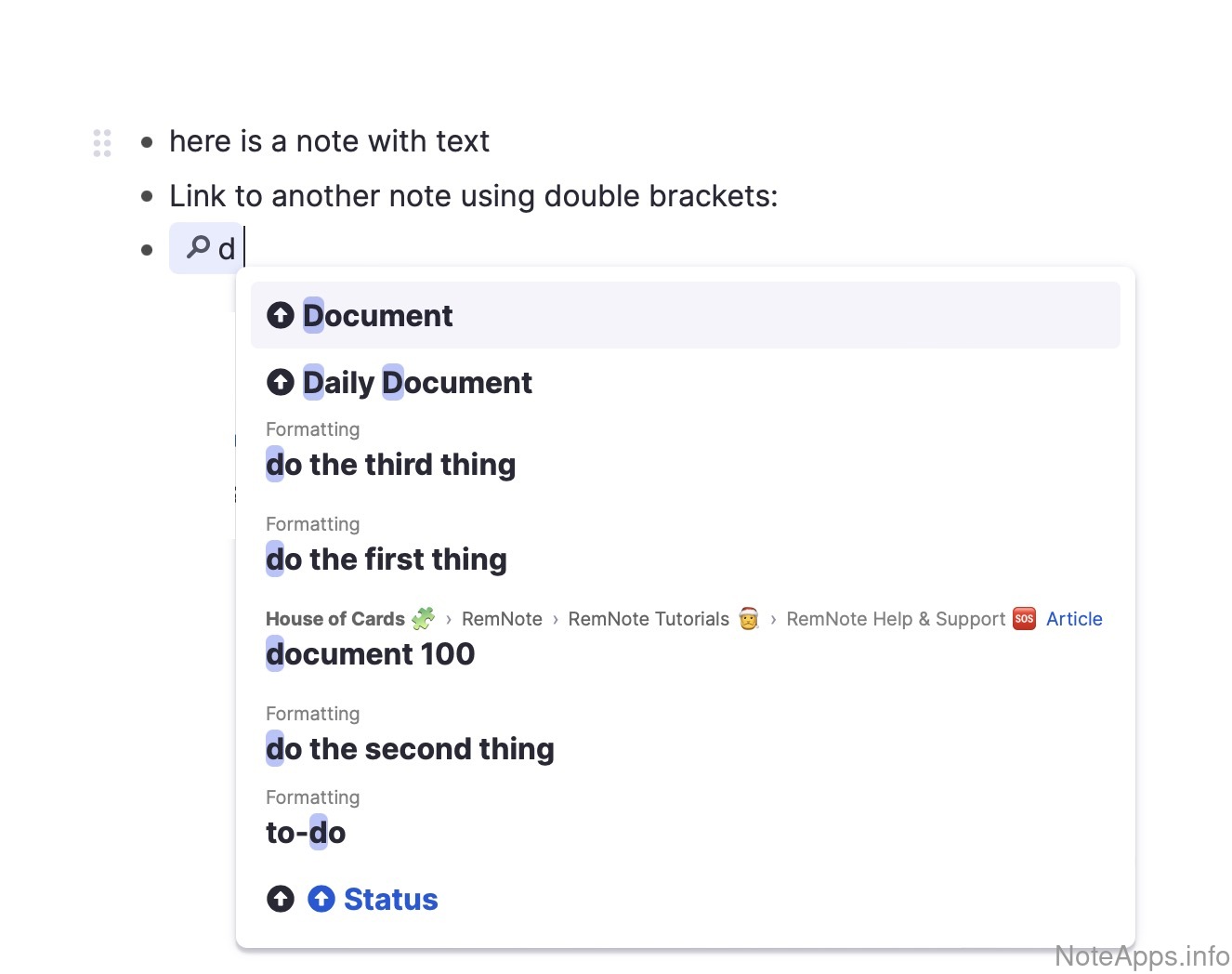Click the black arrow icon before Status
This screenshot has height=974, width=1232.
click(281, 899)
